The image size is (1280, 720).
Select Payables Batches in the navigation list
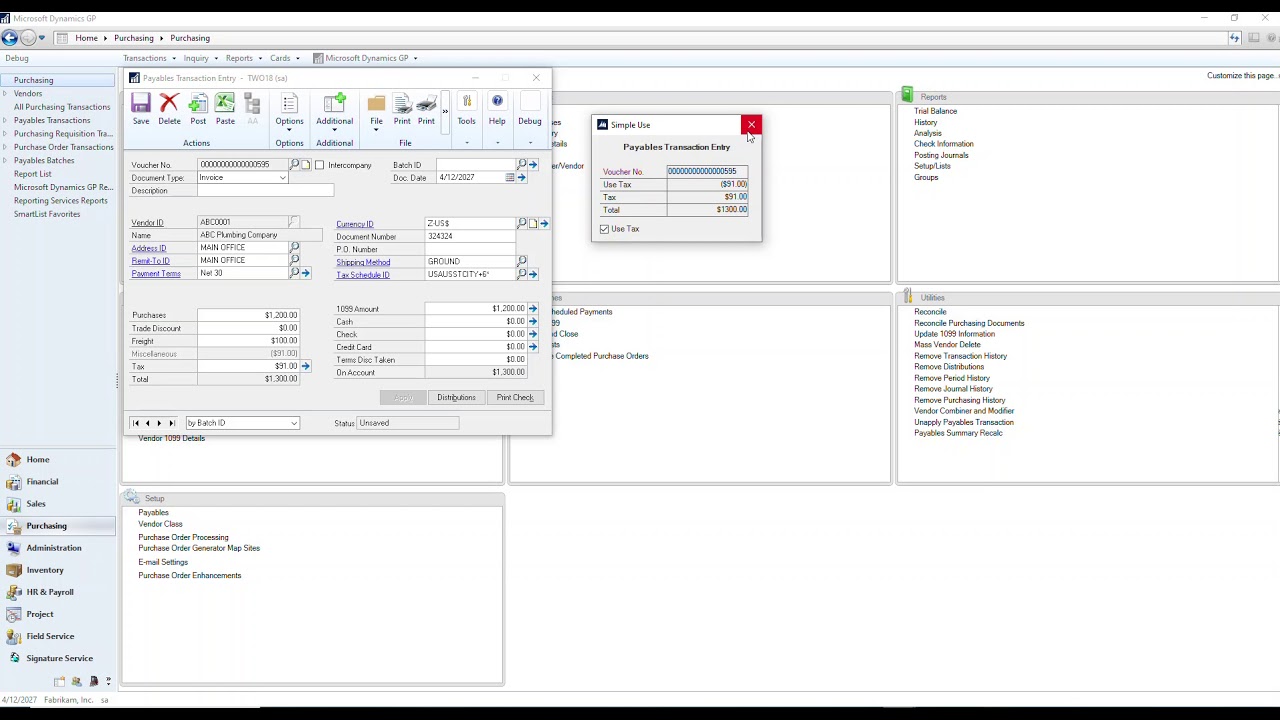pos(44,160)
